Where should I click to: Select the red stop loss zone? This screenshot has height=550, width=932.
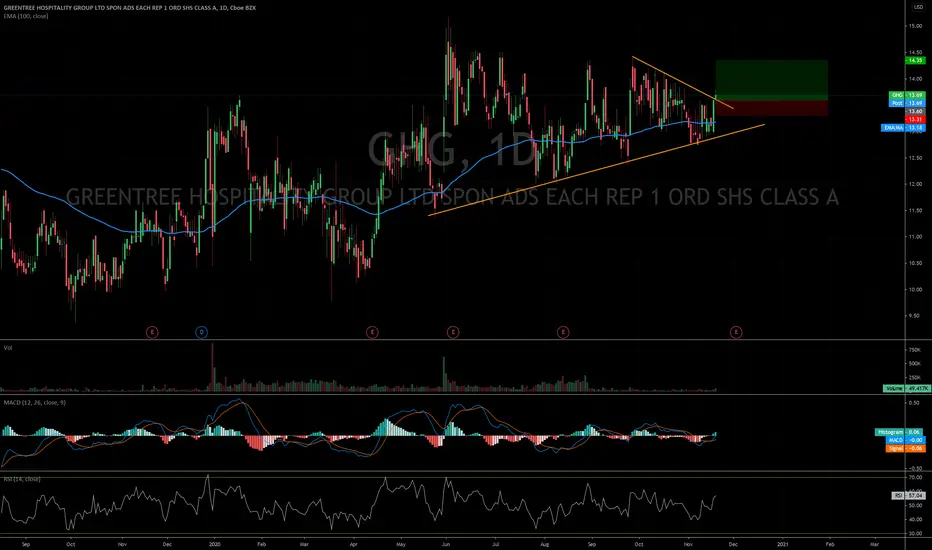pyautogui.click(x=772, y=108)
